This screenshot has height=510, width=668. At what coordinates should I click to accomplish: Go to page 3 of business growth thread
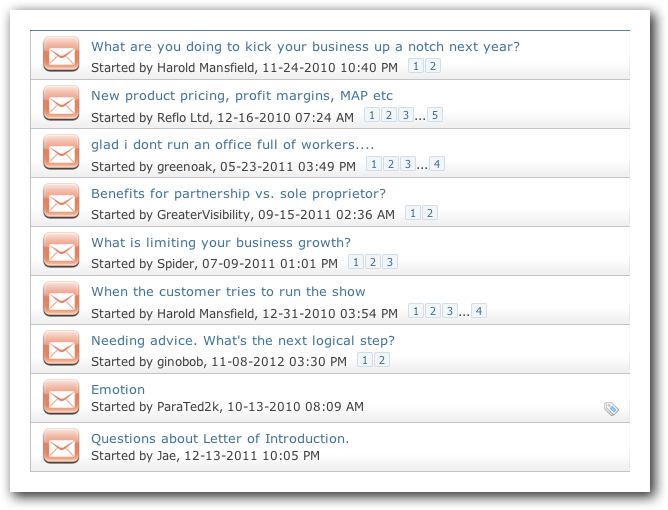(390, 262)
